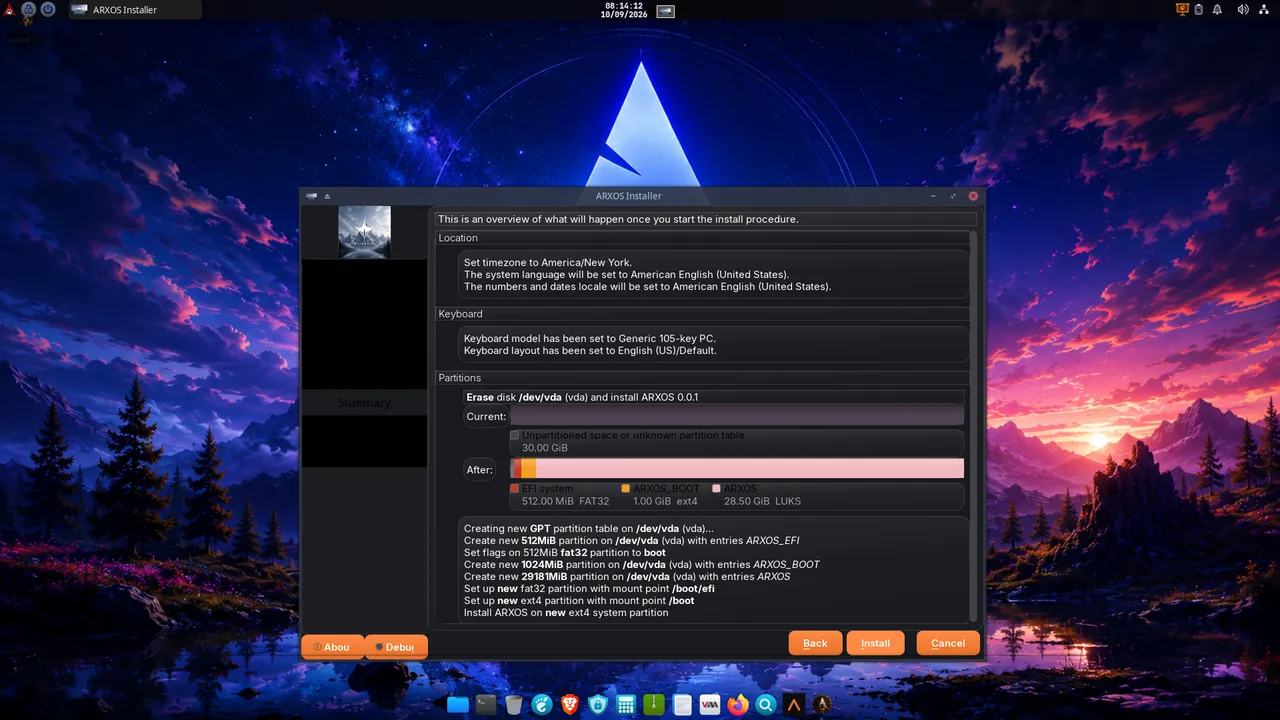1280x720 pixels.
Task: Launch the VM manager icon in dock
Action: tap(710, 705)
